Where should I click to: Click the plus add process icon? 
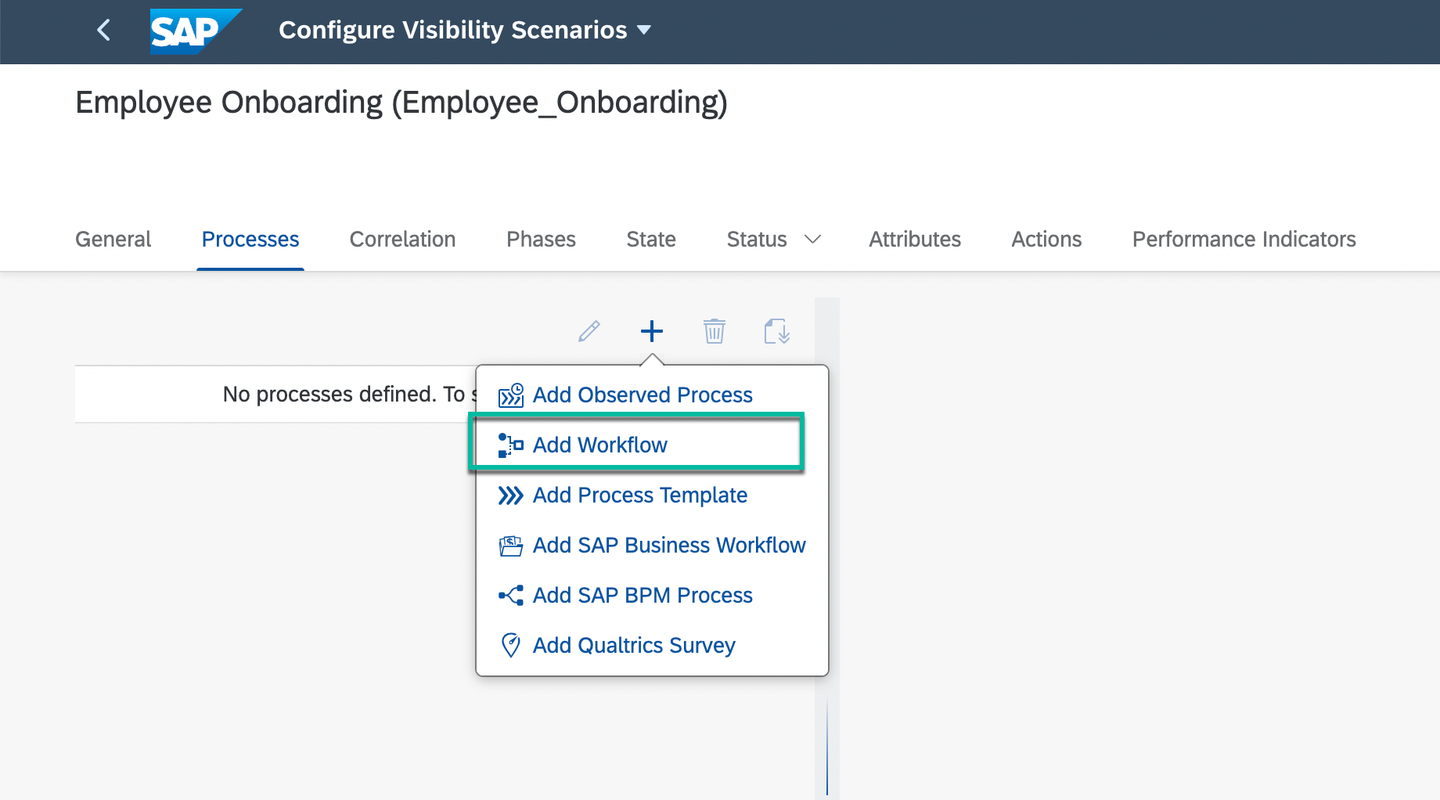[x=652, y=331]
